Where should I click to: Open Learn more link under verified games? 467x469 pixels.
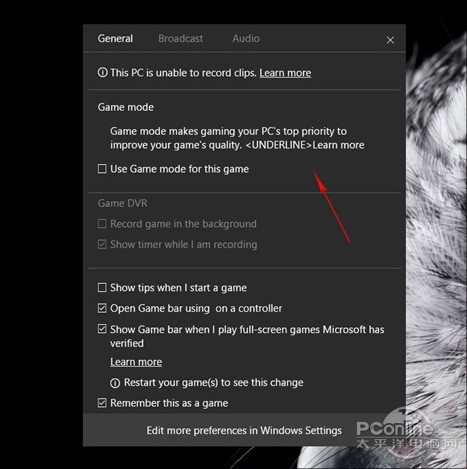click(x=136, y=362)
